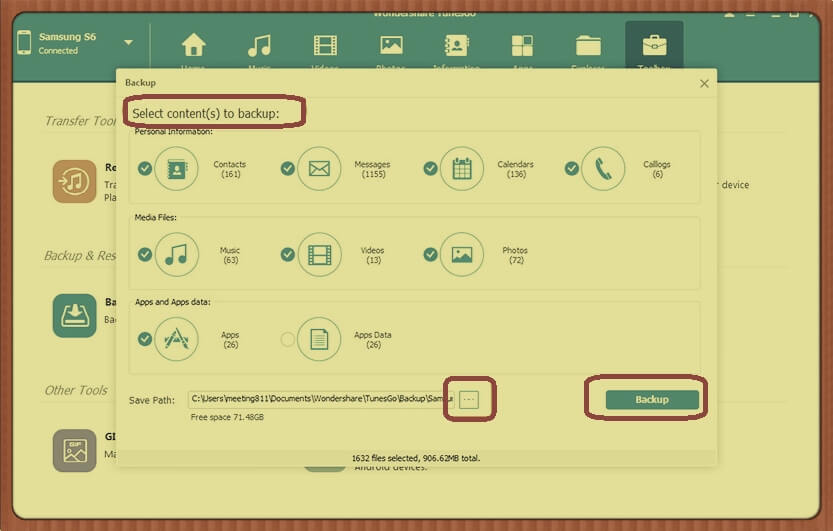Click the Calendars grid icon
This screenshot has width=833, height=531.
click(462, 169)
